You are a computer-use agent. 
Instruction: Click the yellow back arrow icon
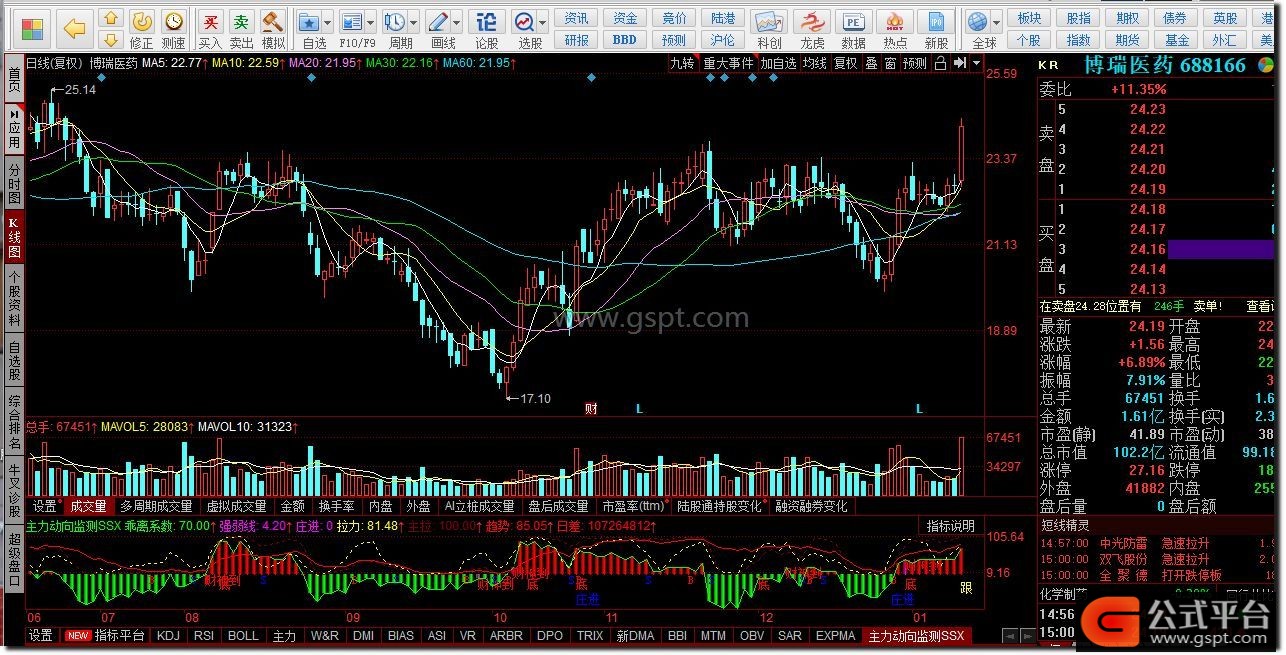coord(74,28)
